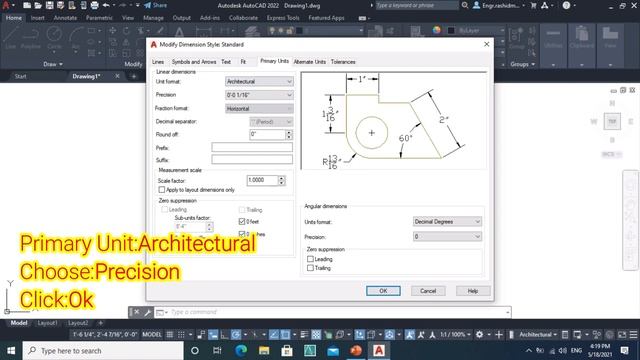Switch to the Text tab in dialog

point(226,62)
